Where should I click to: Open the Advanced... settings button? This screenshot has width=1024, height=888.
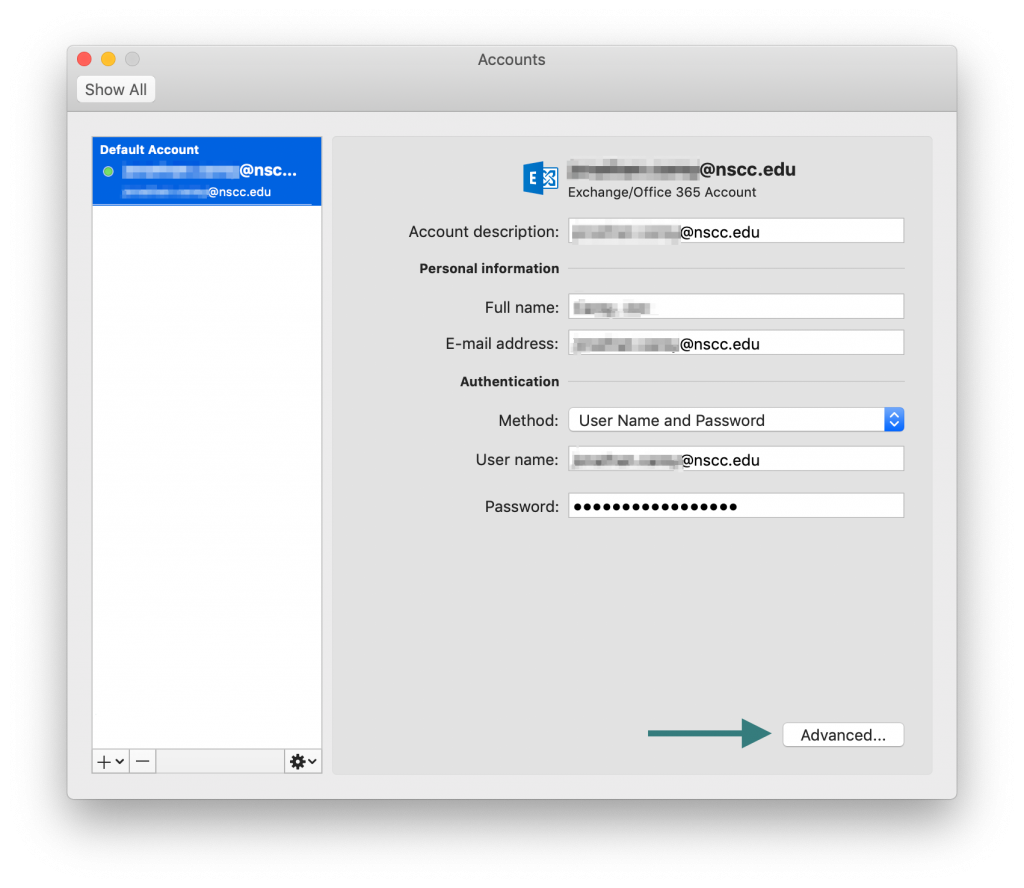click(x=843, y=735)
